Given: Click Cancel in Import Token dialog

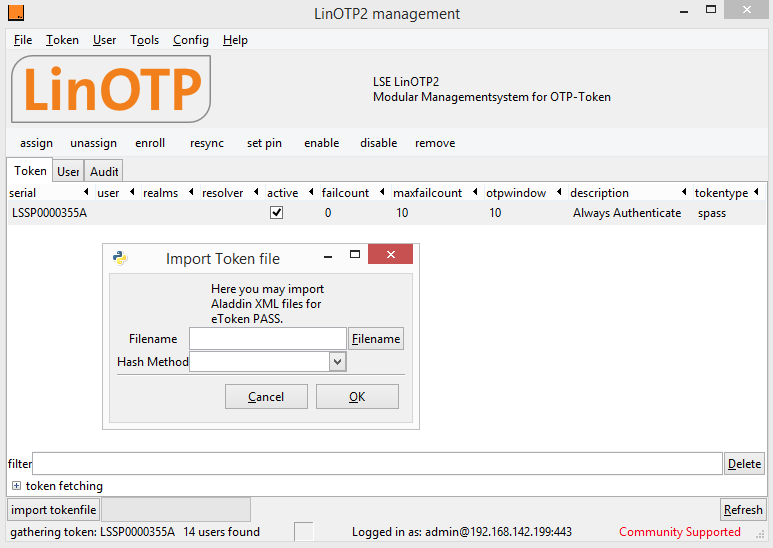Looking at the screenshot, I should (x=266, y=397).
